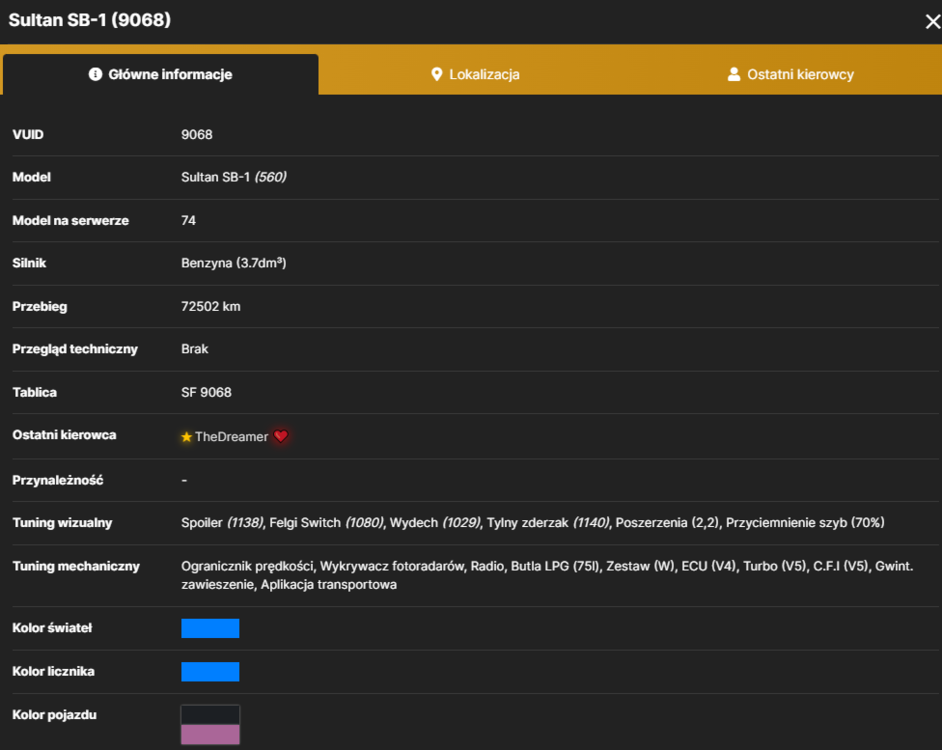
Task: Open the Główne informacje tab
Action: [160, 75]
